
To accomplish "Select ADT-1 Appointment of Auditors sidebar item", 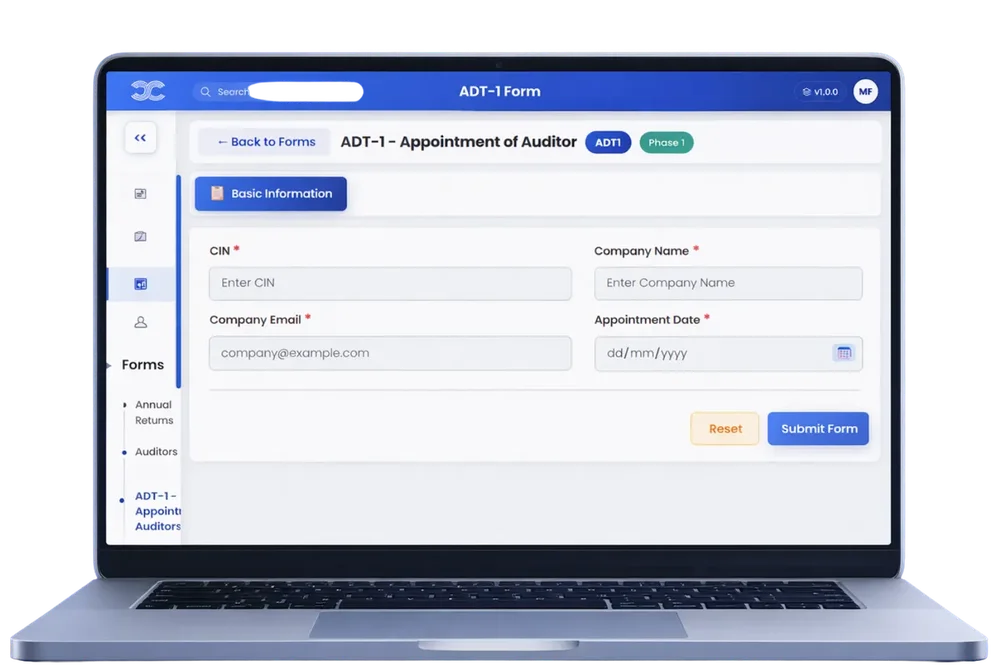I will pos(157,510).
